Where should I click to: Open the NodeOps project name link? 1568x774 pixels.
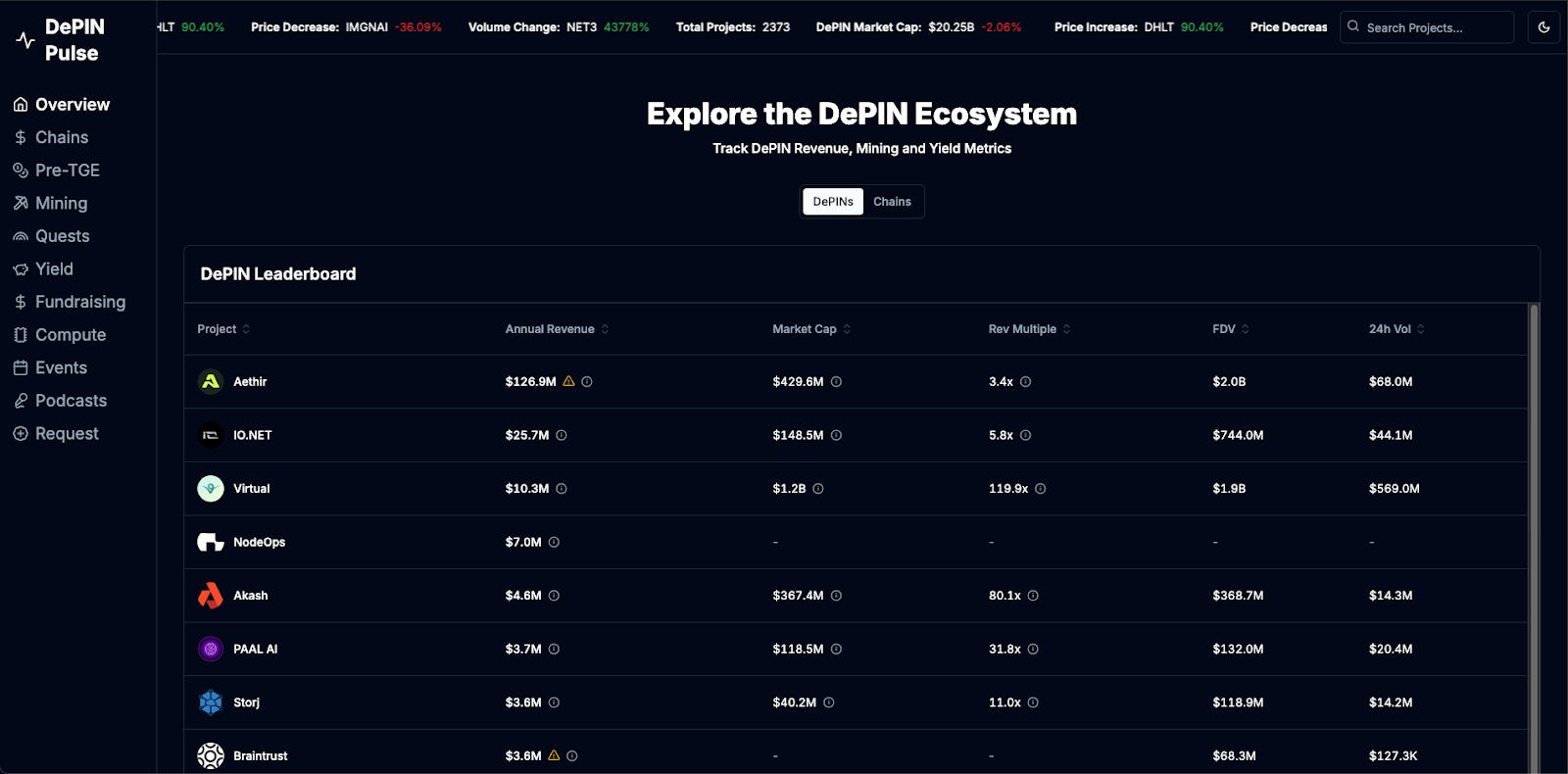click(260, 542)
